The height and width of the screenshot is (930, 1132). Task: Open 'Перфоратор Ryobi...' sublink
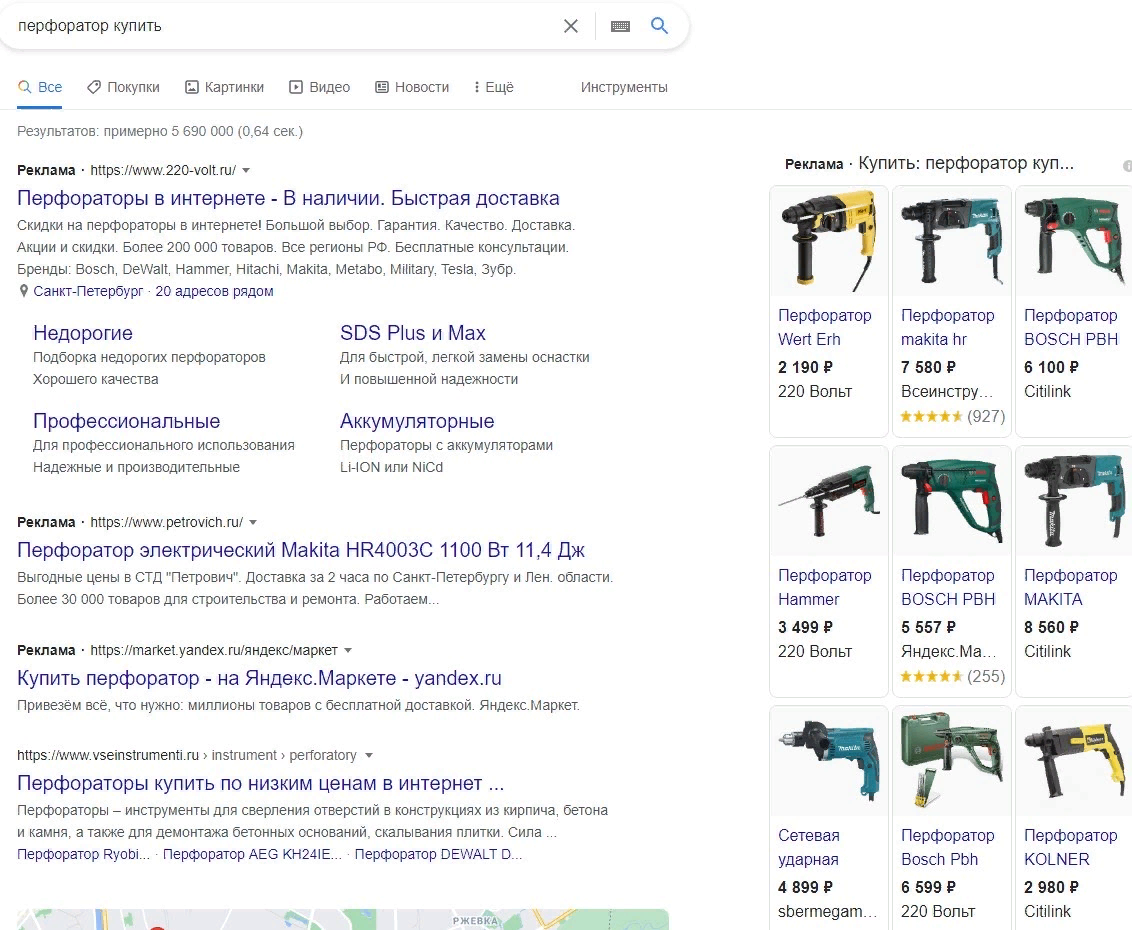click(84, 854)
